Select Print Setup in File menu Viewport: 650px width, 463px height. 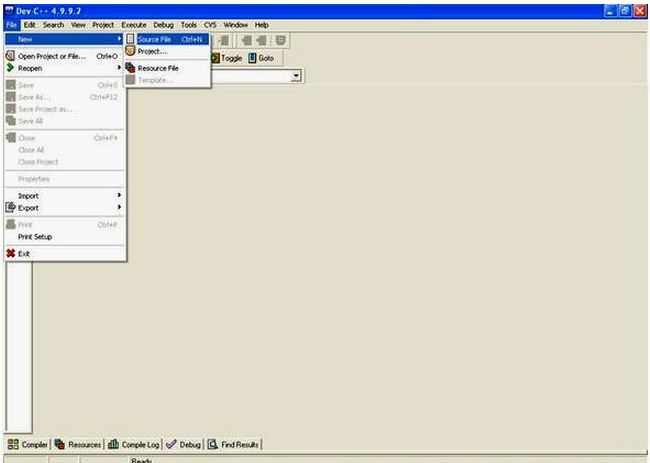click(x=64, y=237)
